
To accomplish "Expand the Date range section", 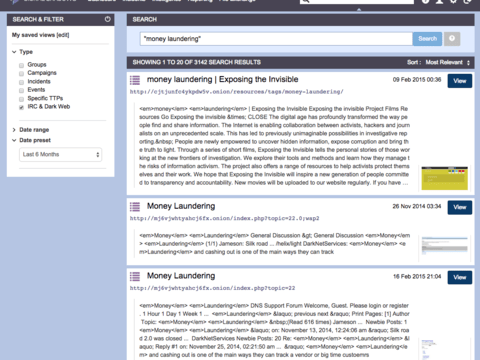I will (14, 130).
